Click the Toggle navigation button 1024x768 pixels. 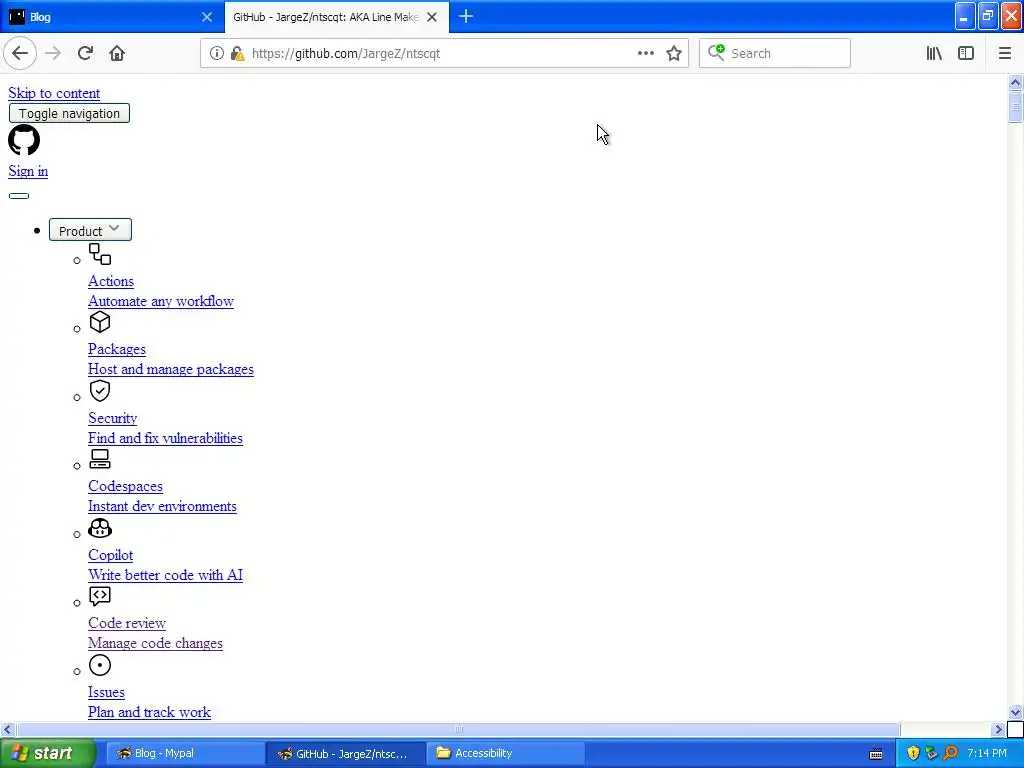69,113
